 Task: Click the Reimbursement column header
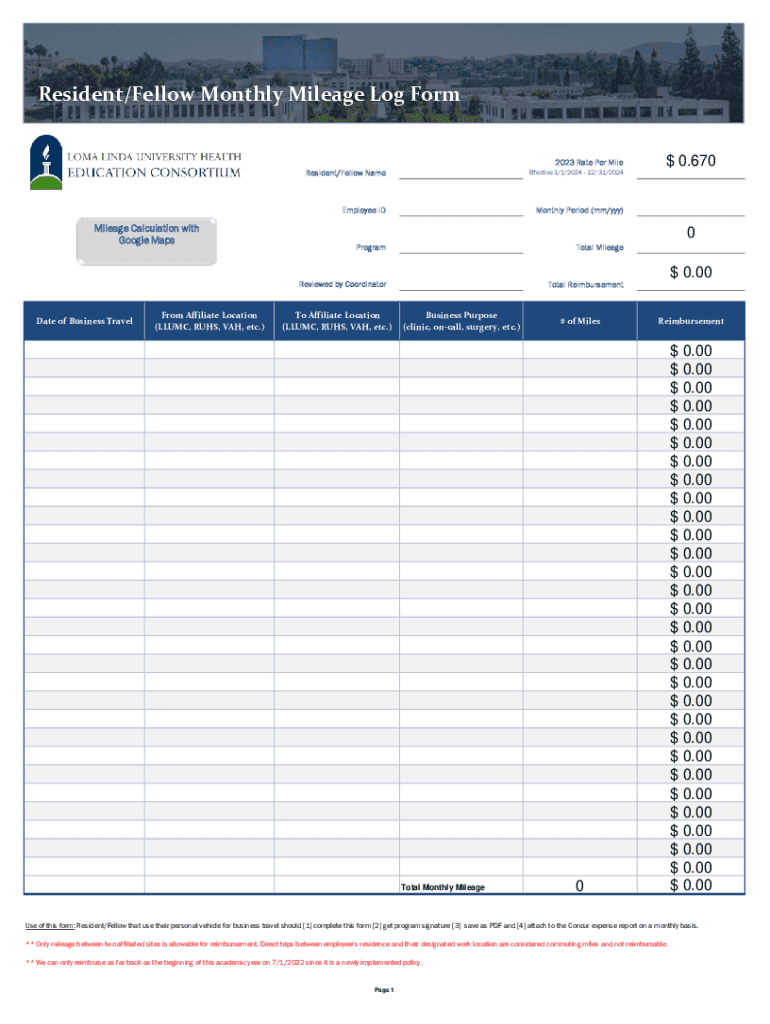click(x=691, y=321)
